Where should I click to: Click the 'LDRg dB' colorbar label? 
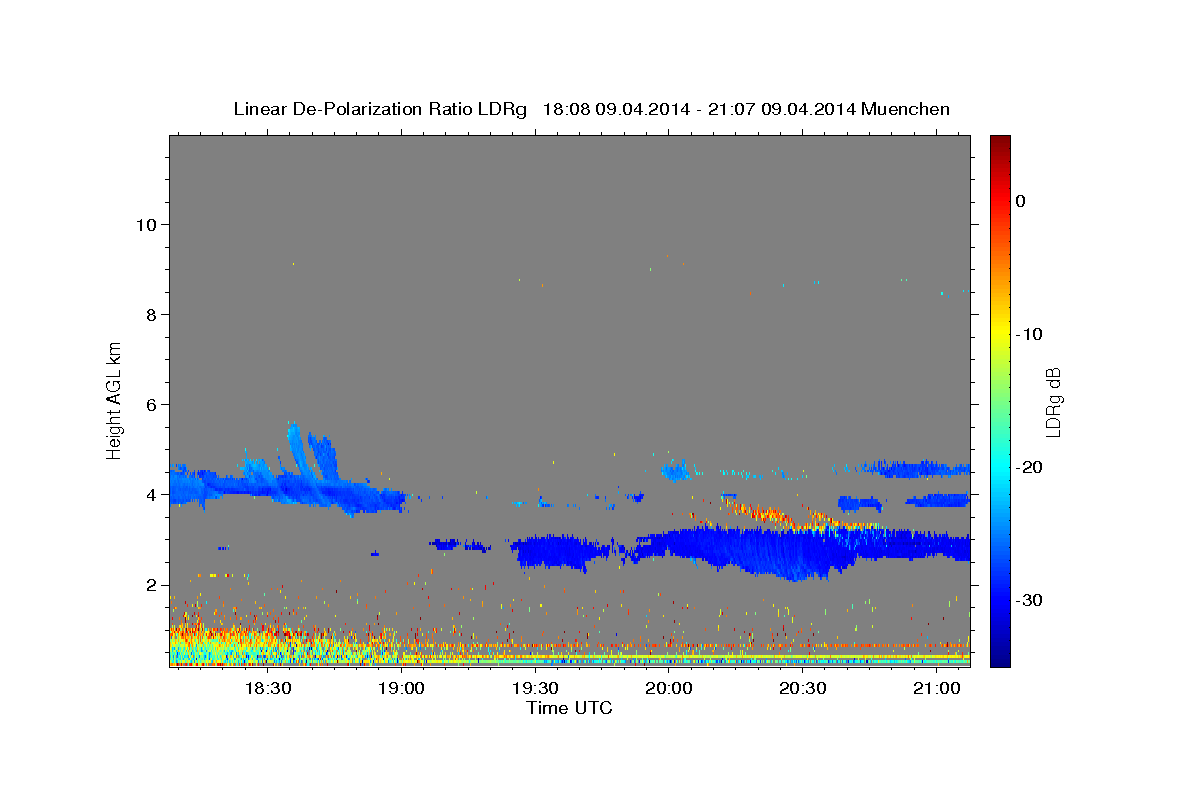[x=1053, y=402]
